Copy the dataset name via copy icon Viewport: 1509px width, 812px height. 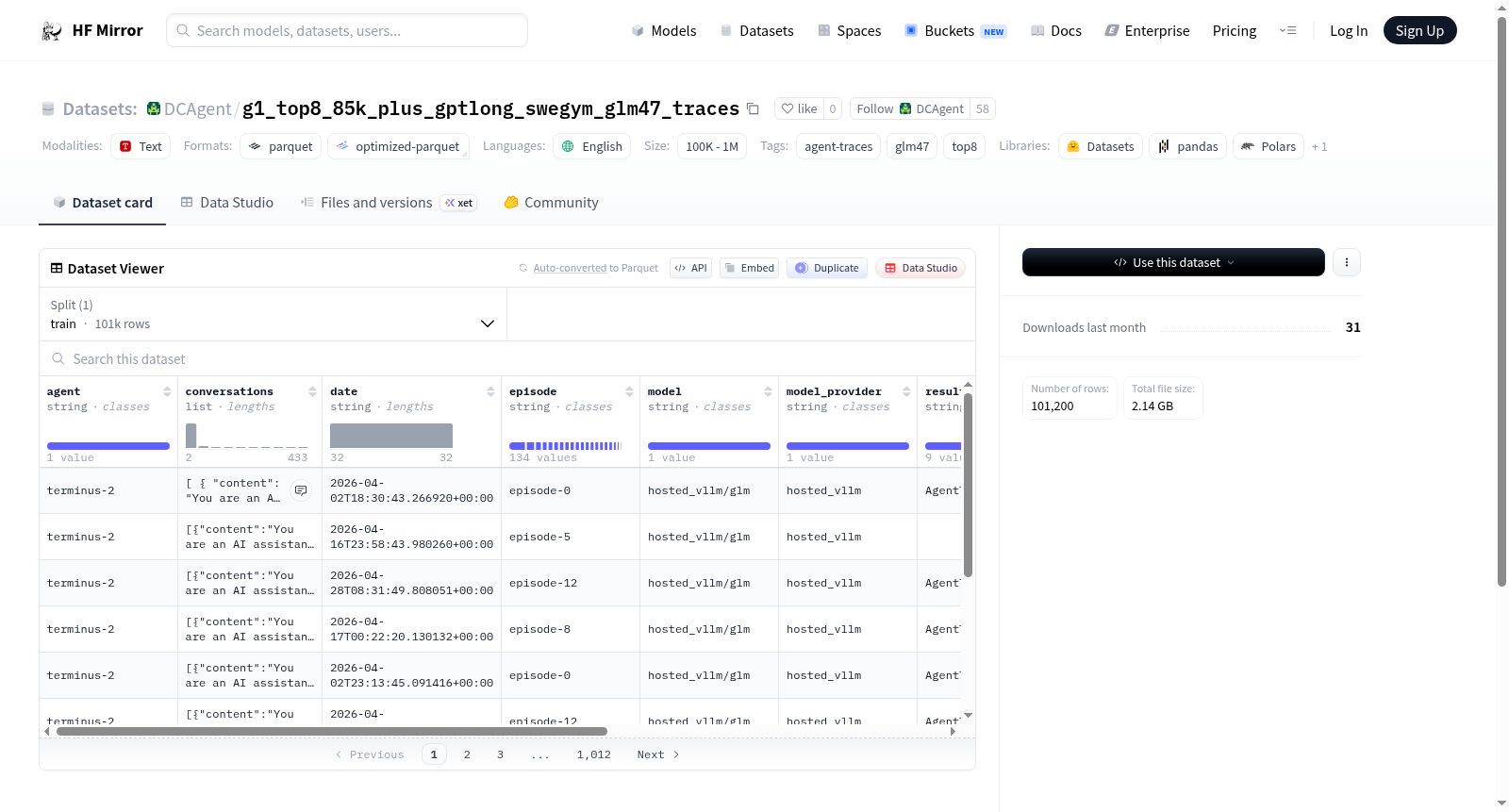pyautogui.click(x=753, y=108)
